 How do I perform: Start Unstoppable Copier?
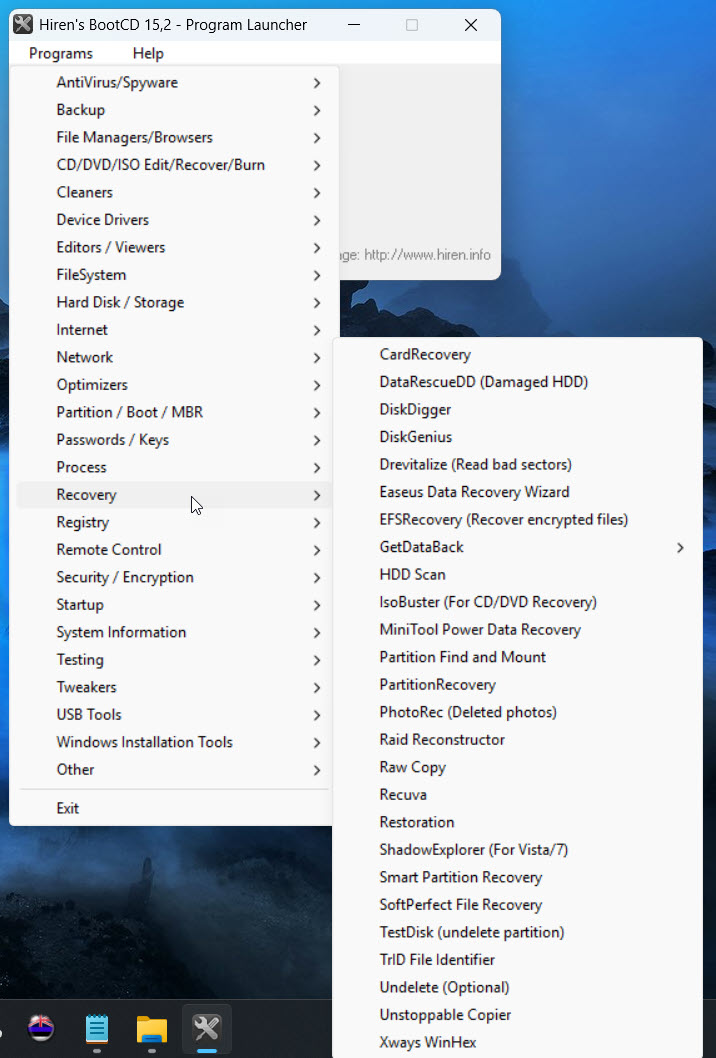point(445,1015)
